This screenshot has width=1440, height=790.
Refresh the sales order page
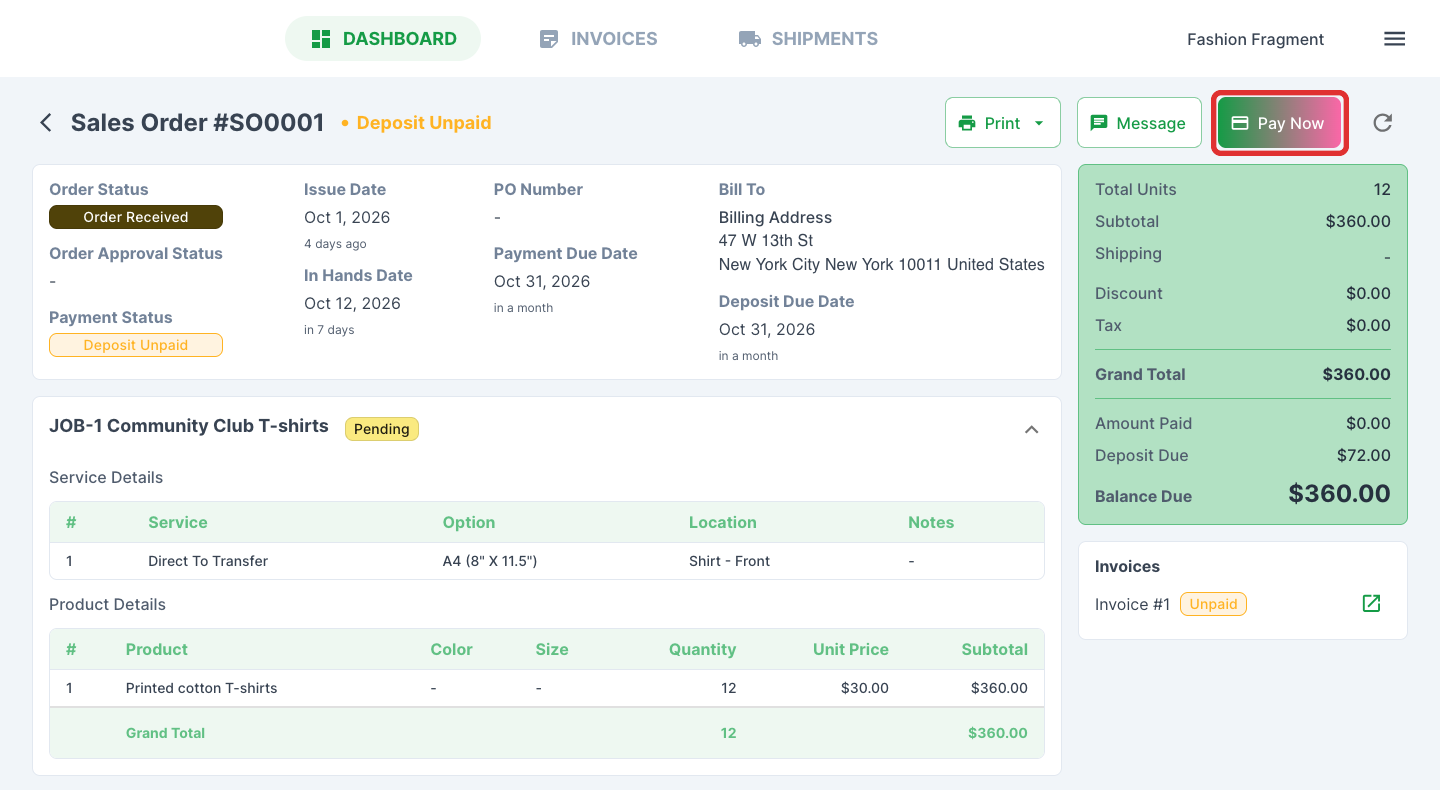pyautogui.click(x=1382, y=123)
